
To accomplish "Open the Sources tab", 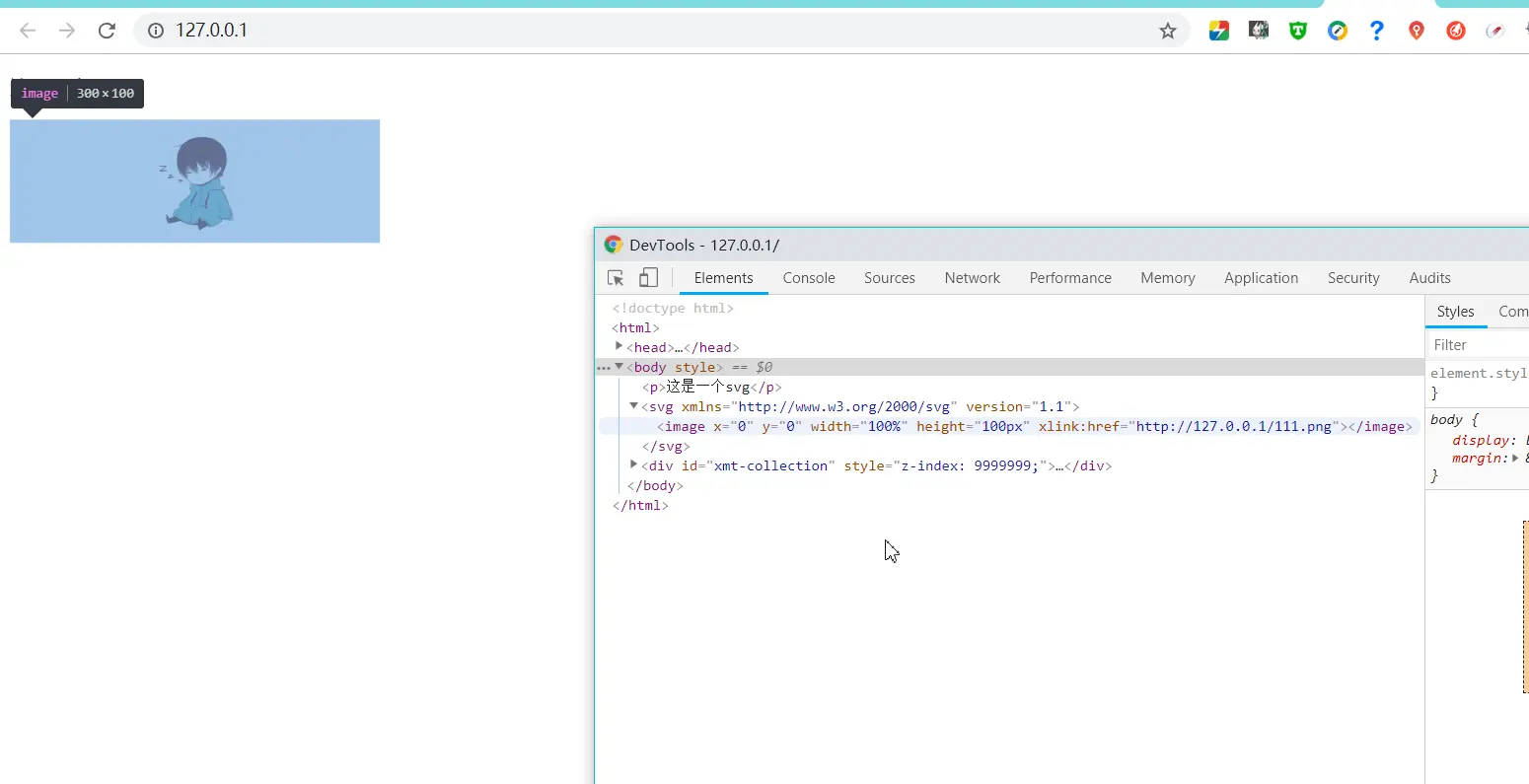I will (x=890, y=278).
